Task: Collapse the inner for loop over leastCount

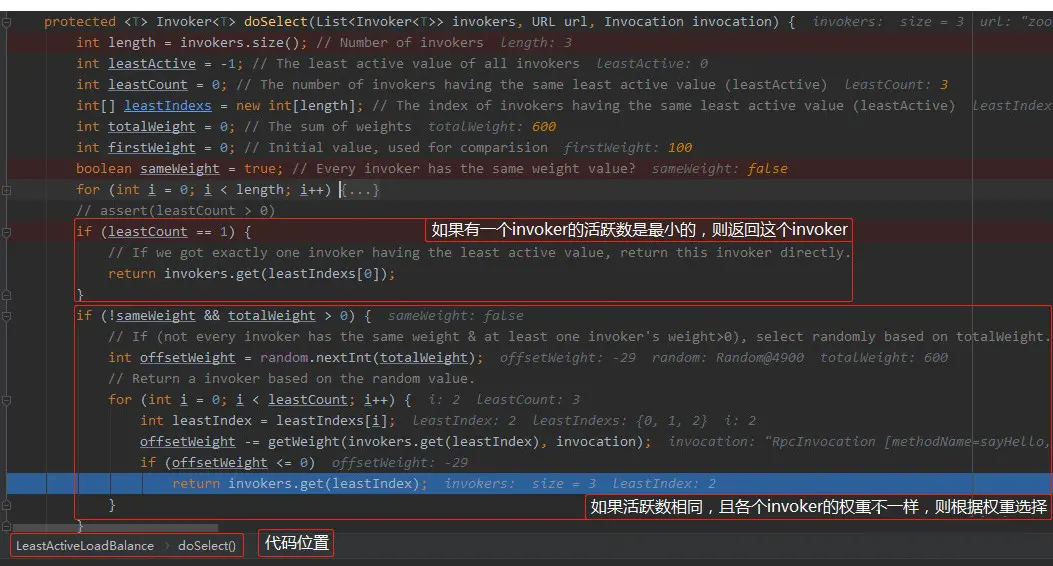Action: pos(6,400)
